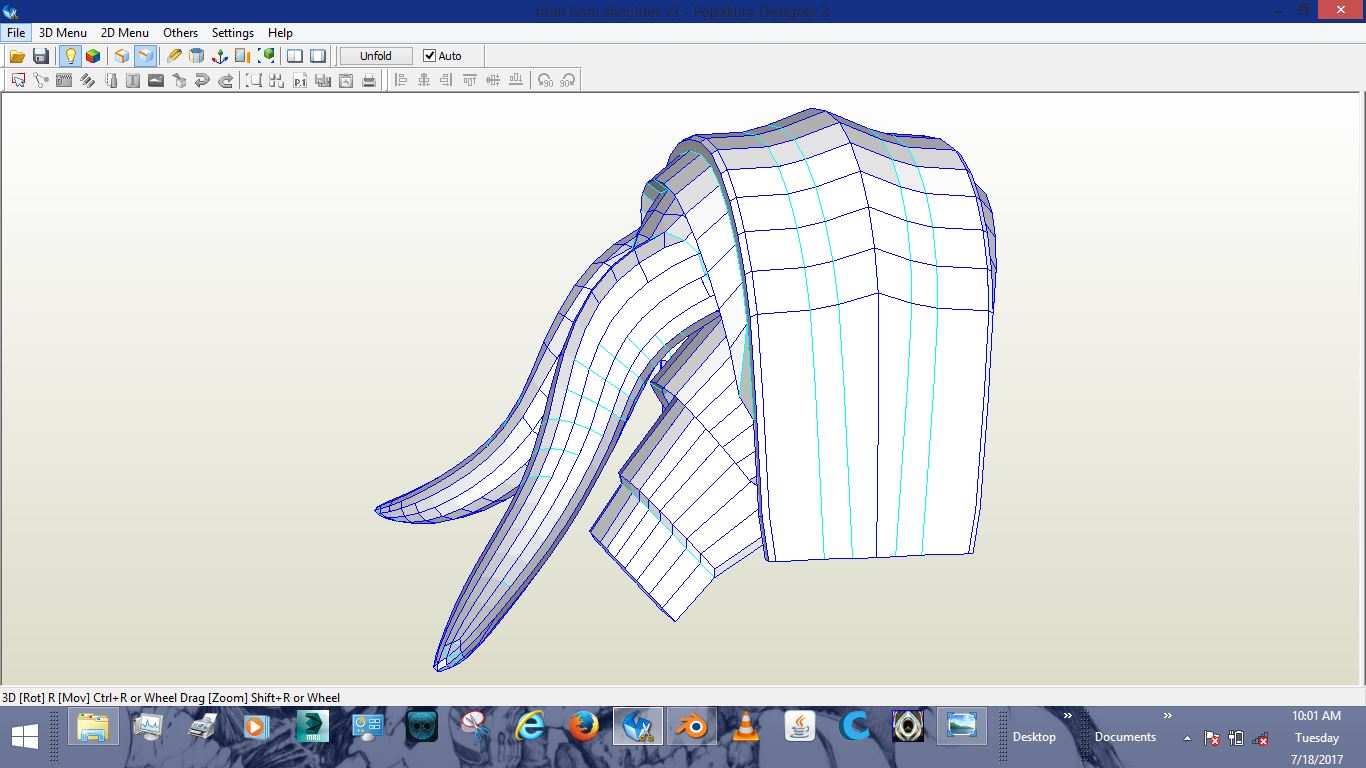Open the File menu
The height and width of the screenshot is (768, 1366).
(x=16, y=32)
